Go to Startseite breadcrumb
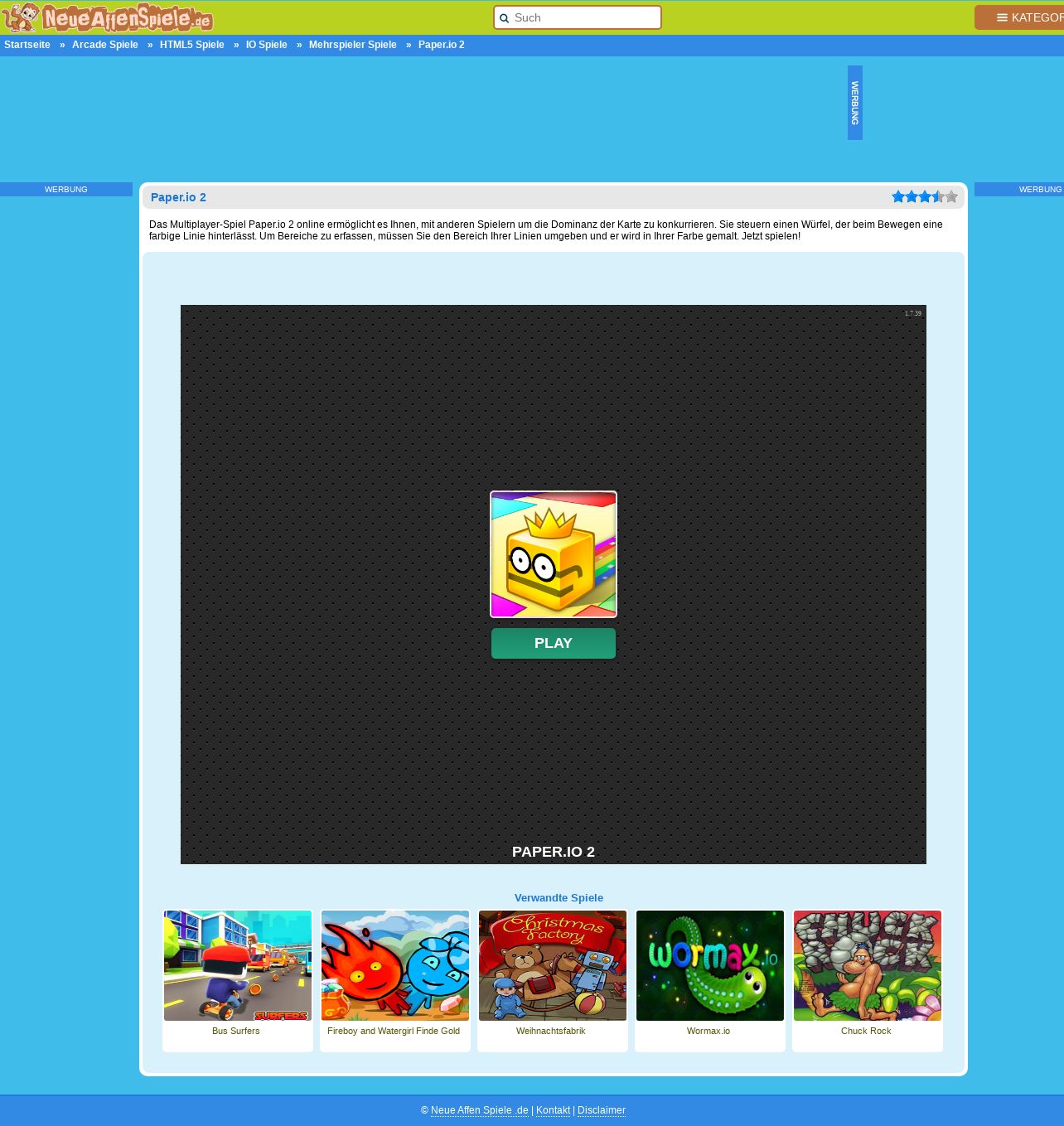 point(27,45)
